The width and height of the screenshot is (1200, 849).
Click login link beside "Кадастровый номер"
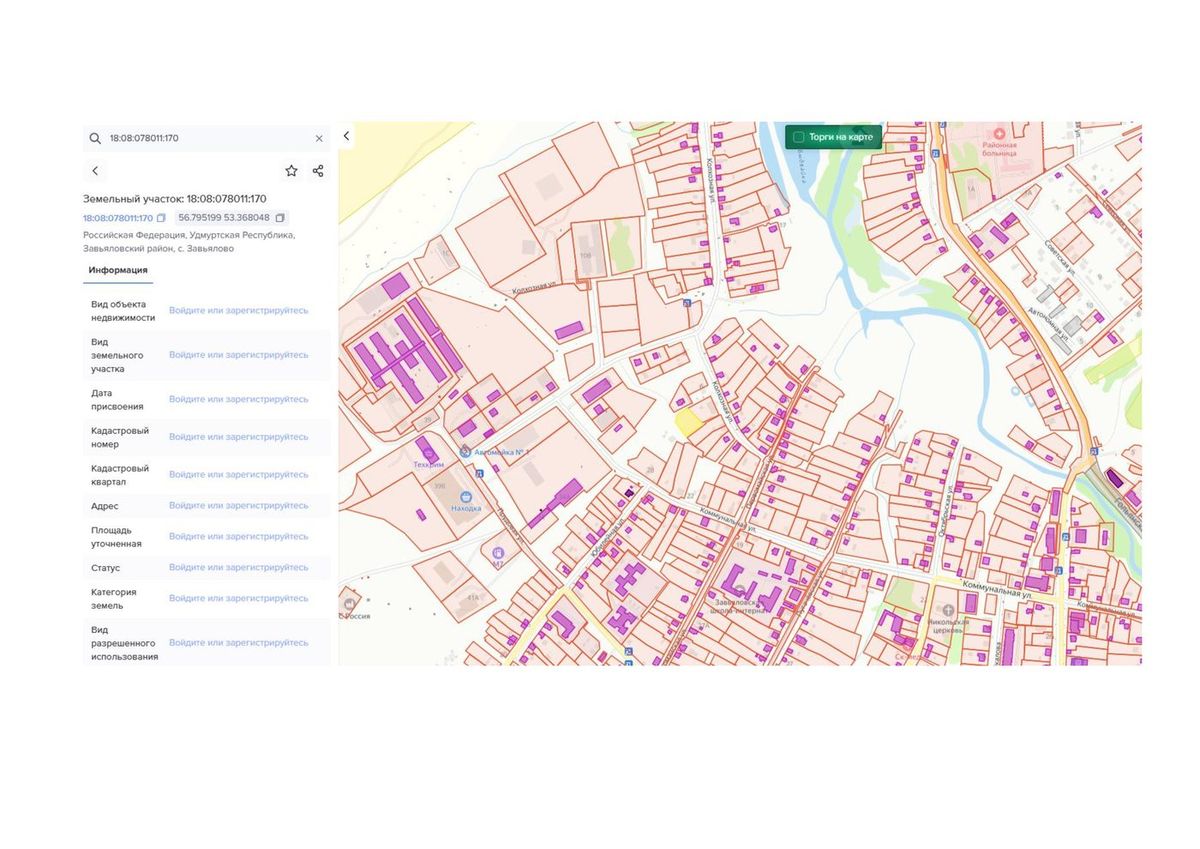coord(238,437)
